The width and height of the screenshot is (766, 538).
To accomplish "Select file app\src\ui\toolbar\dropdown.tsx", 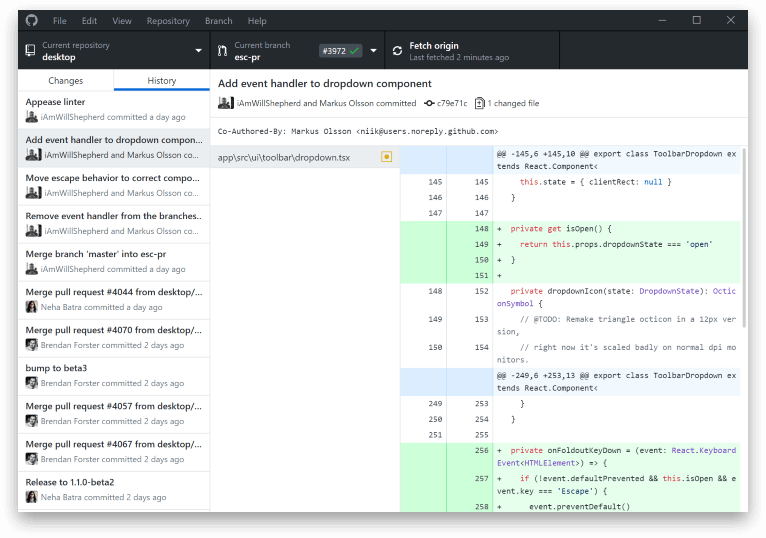I will coord(305,157).
